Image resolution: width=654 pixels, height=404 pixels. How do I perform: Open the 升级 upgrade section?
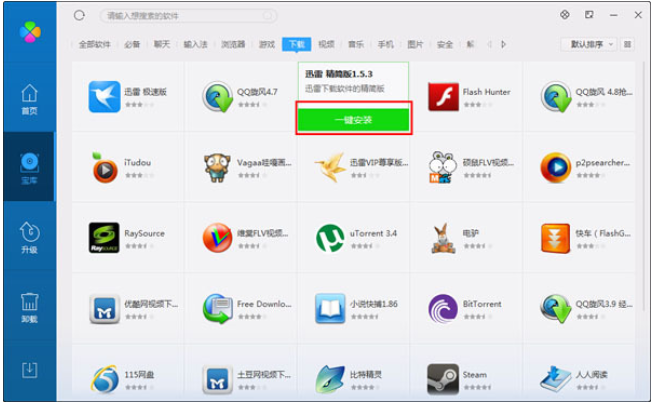point(29,237)
